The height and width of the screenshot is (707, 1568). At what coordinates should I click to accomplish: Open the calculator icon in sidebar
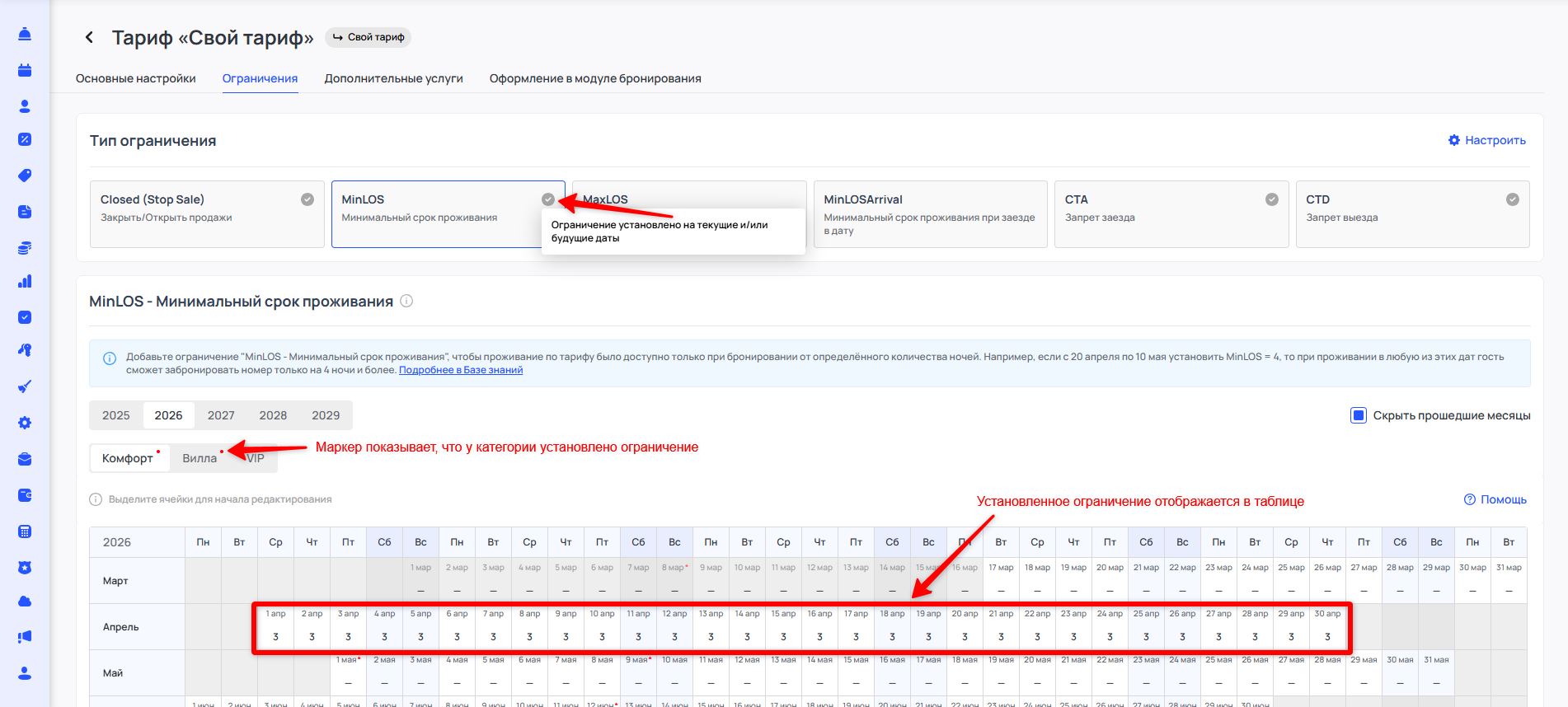tap(25, 531)
